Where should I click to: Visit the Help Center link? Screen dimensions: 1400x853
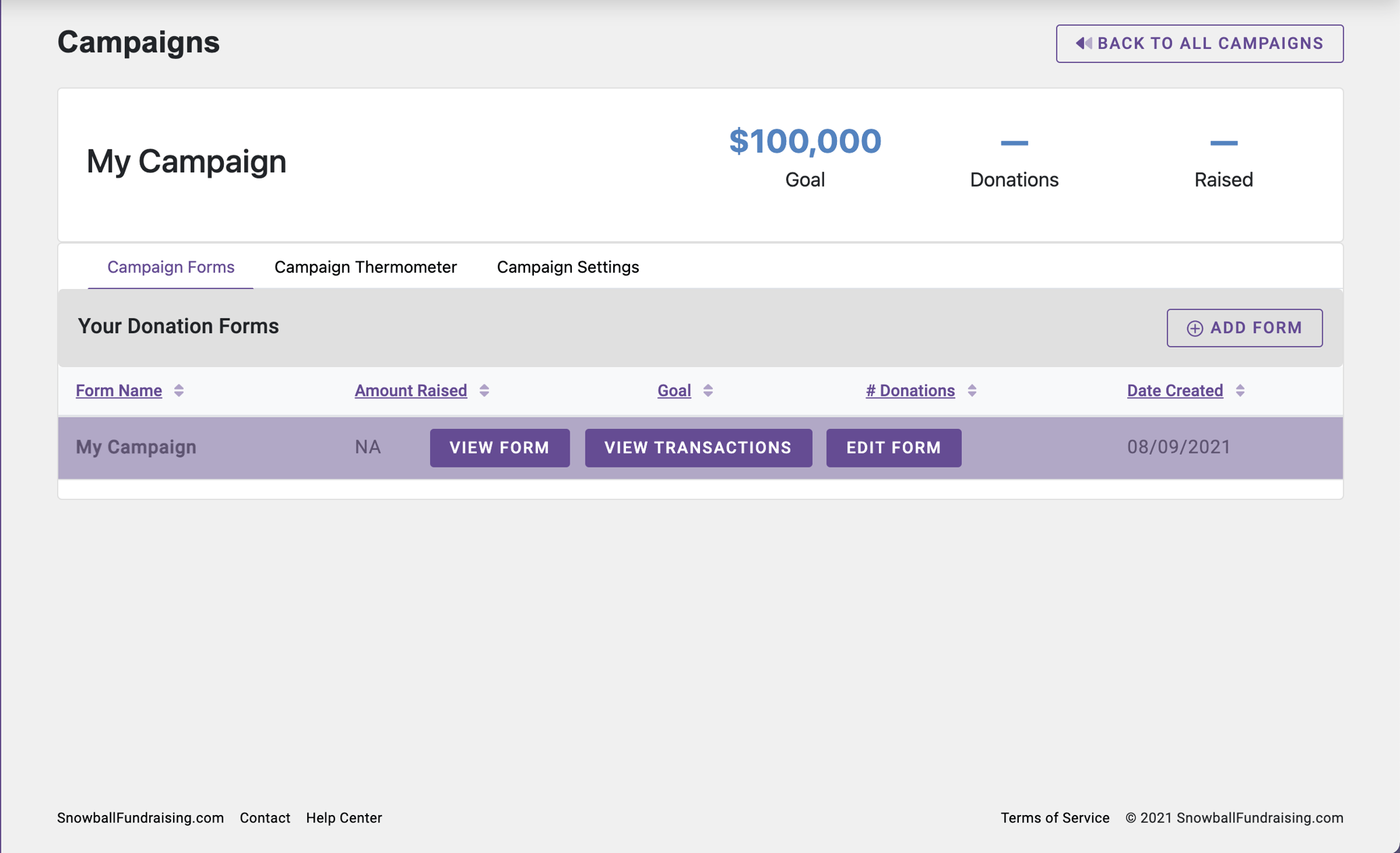coord(344,818)
